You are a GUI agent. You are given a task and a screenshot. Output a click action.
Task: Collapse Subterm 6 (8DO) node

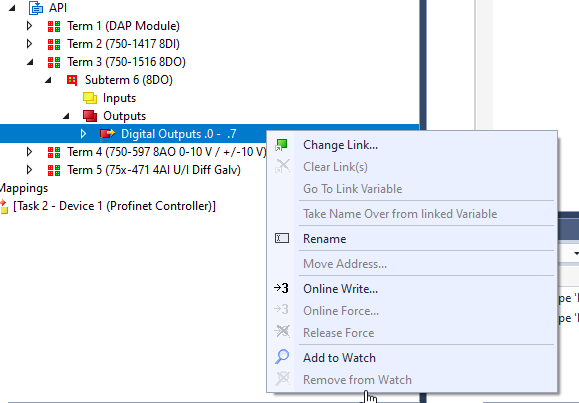tap(48, 80)
